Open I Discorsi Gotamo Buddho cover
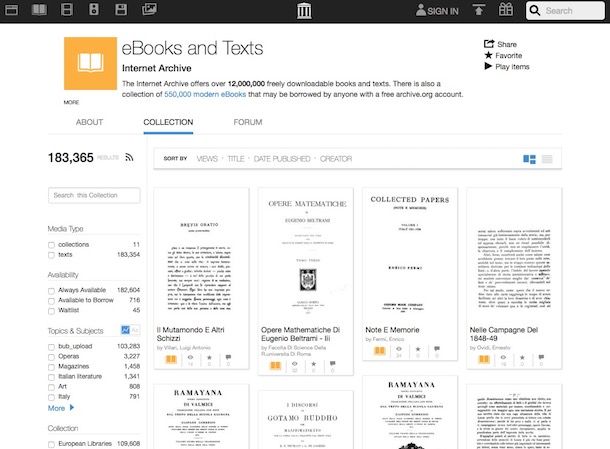Screen dimensions: 610x449 pyautogui.click(x=305, y=420)
